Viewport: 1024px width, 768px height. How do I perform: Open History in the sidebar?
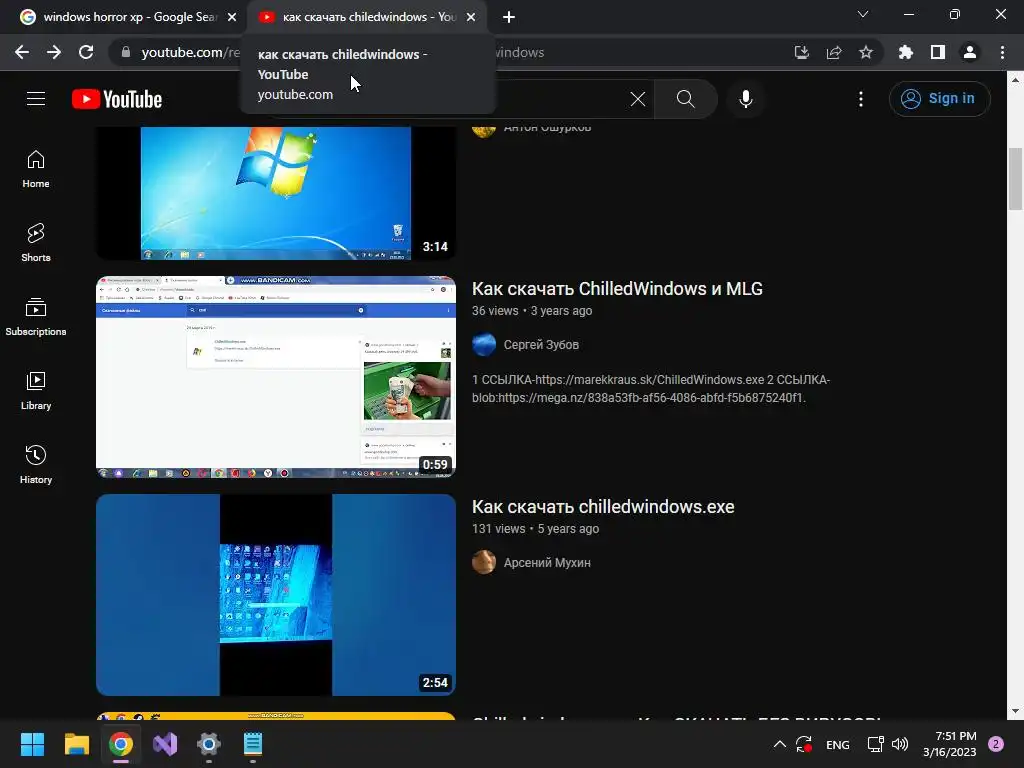point(36,464)
